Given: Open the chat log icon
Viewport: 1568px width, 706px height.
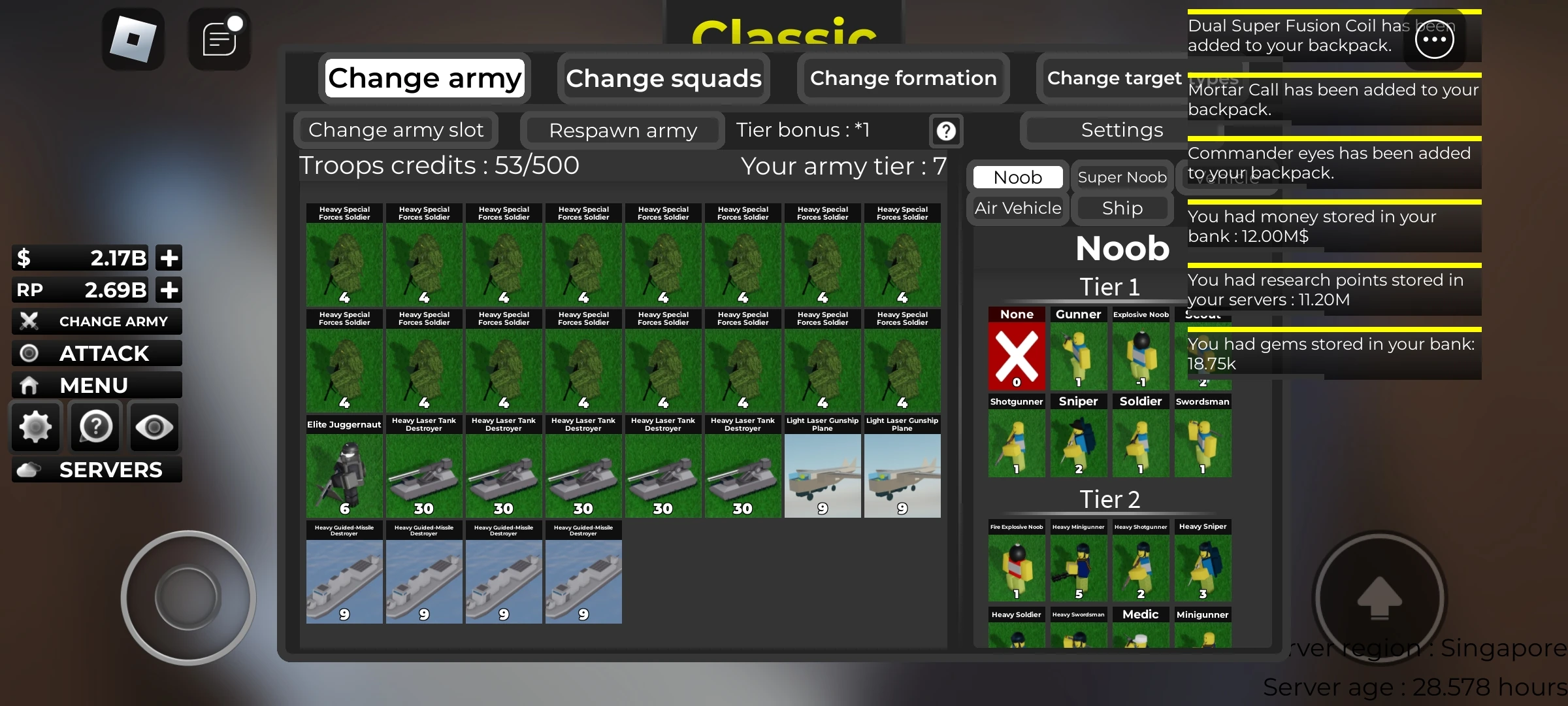Looking at the screenshot, I should click(220, 39).
